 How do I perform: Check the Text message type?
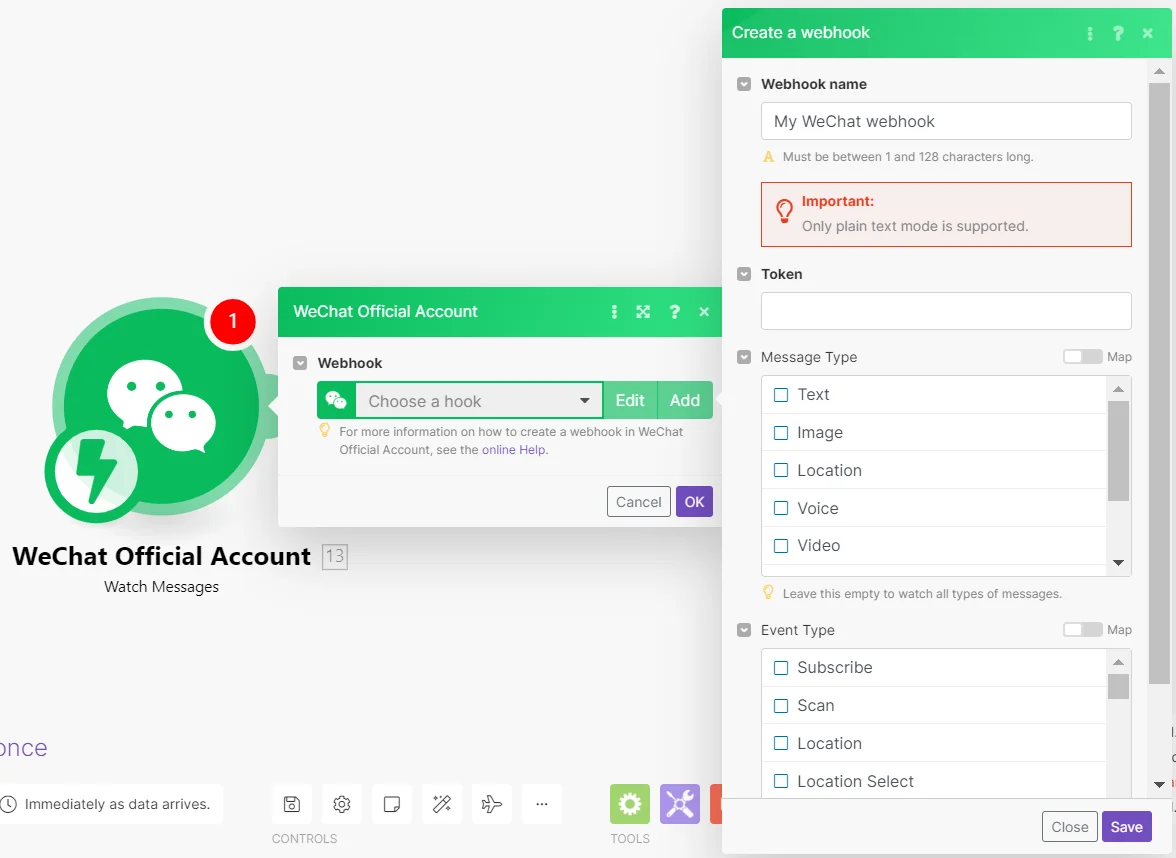(781, 394)
